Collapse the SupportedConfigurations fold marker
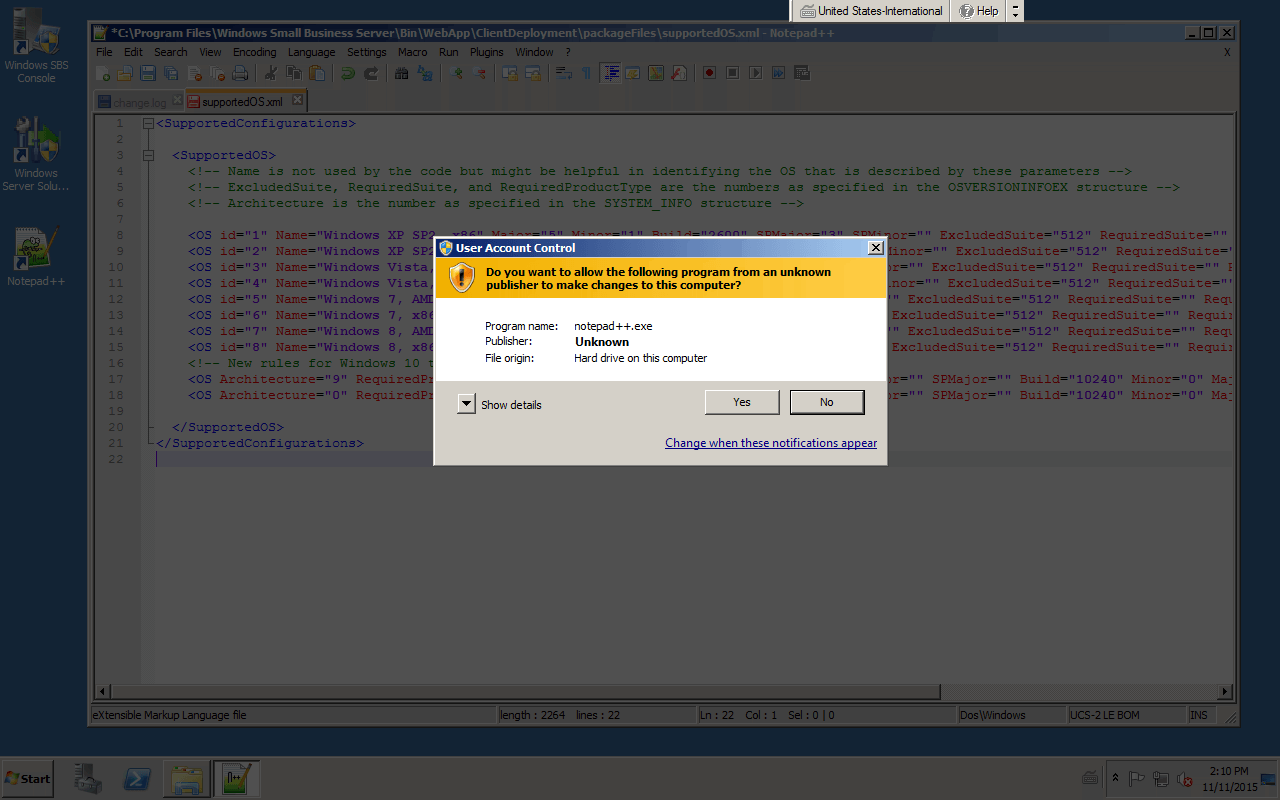 [148, 124]
